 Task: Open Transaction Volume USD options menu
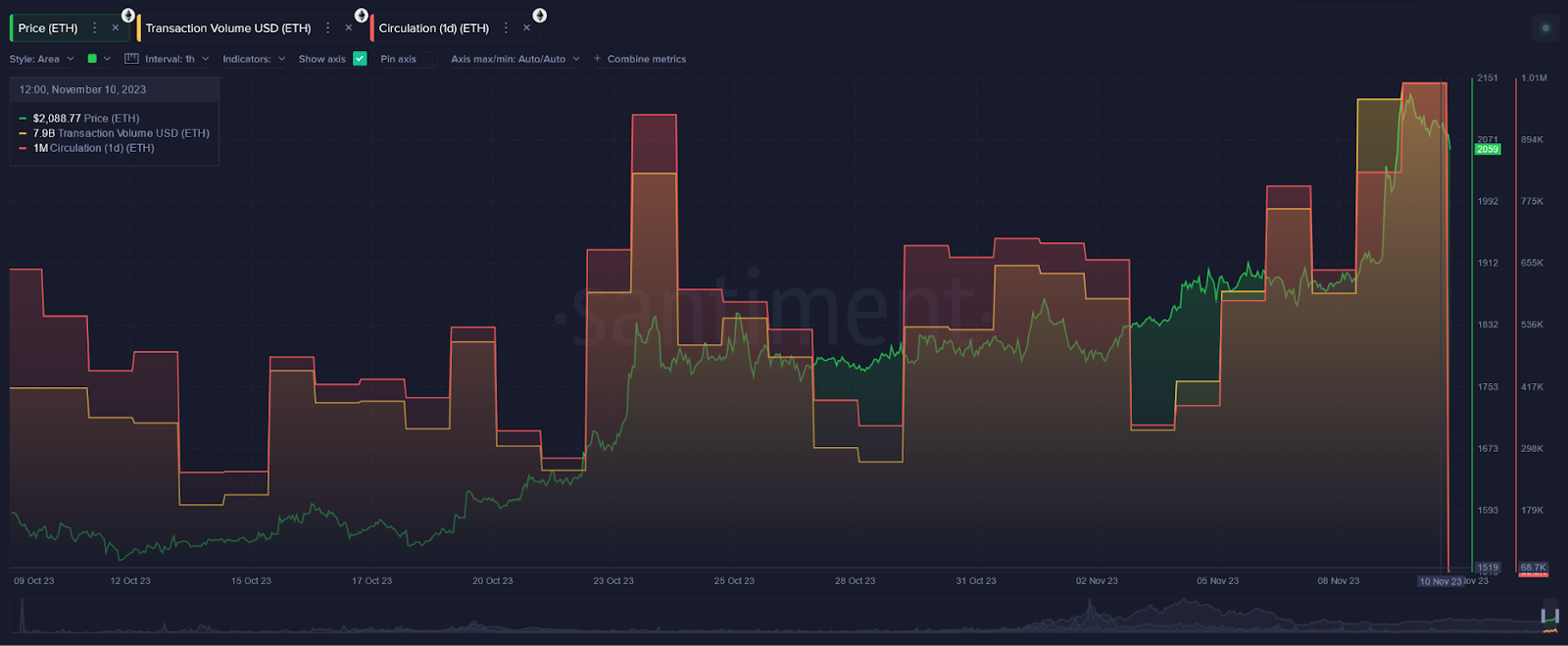click(x=328, y=28)
